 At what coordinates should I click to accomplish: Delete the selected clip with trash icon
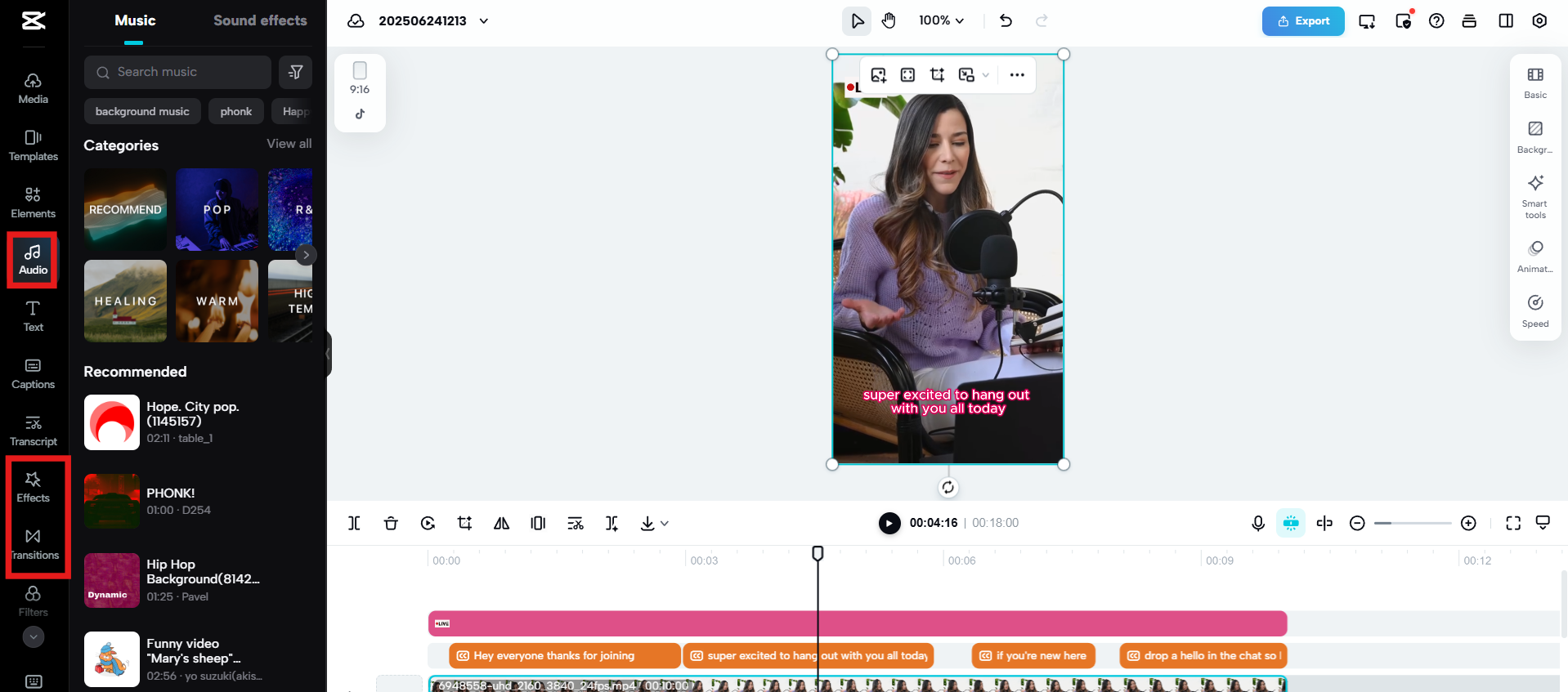pos(391,523)
